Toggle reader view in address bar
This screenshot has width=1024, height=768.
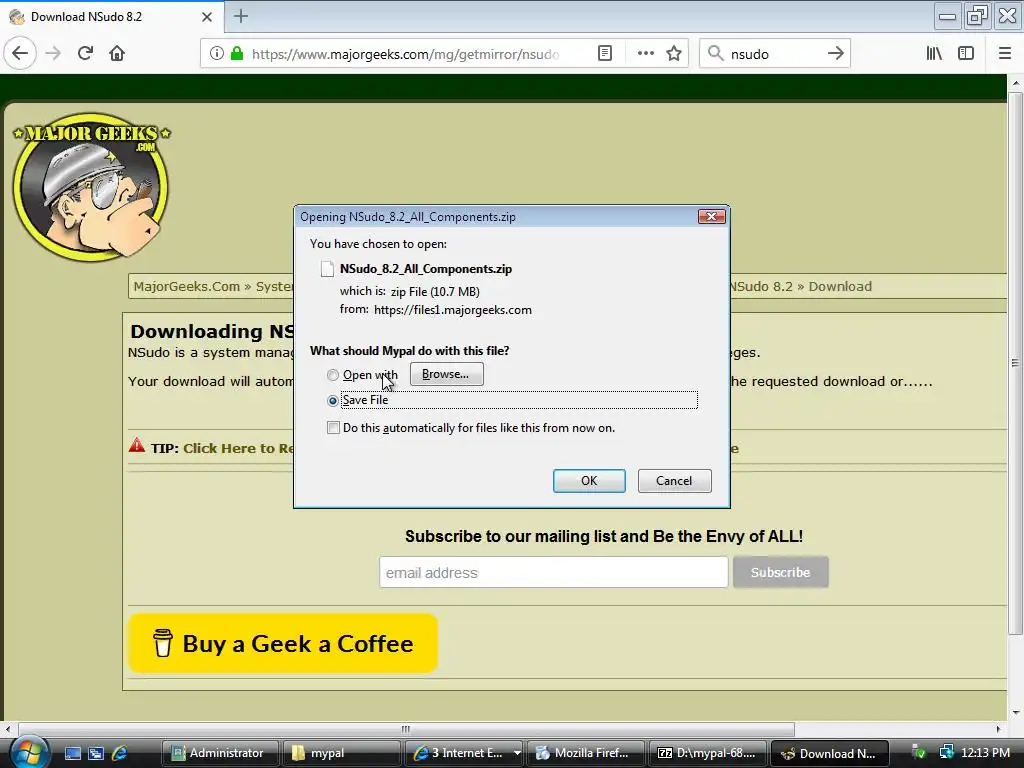[605, 54]
